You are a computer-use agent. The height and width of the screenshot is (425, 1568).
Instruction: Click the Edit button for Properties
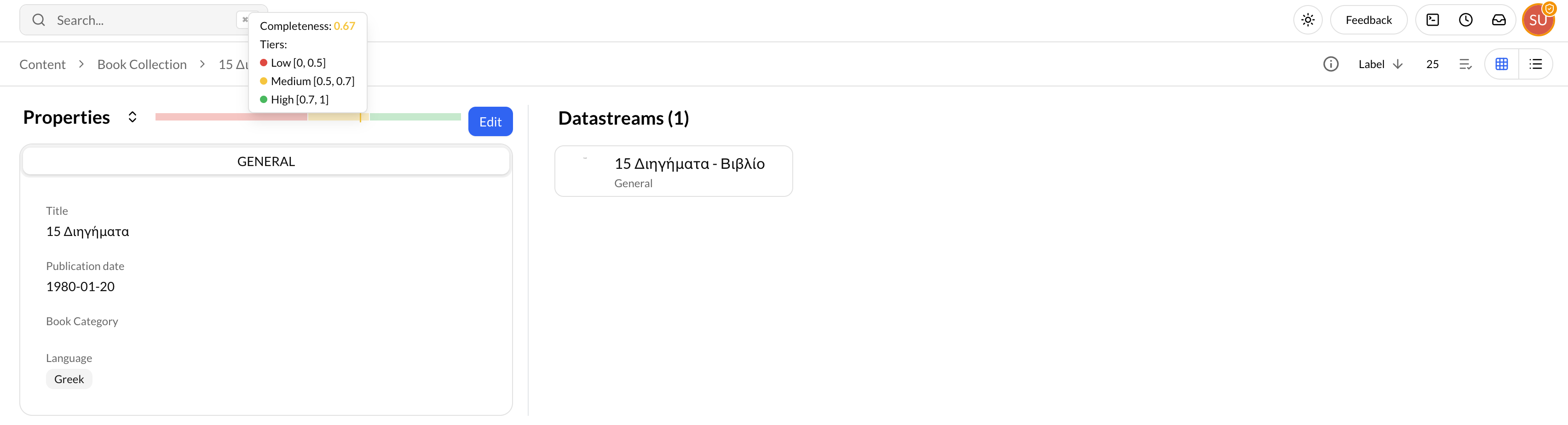(x=490, y=121)
